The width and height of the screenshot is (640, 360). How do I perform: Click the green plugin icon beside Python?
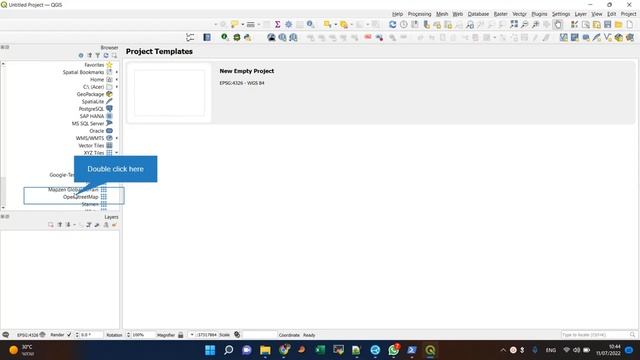pos(237,38)
